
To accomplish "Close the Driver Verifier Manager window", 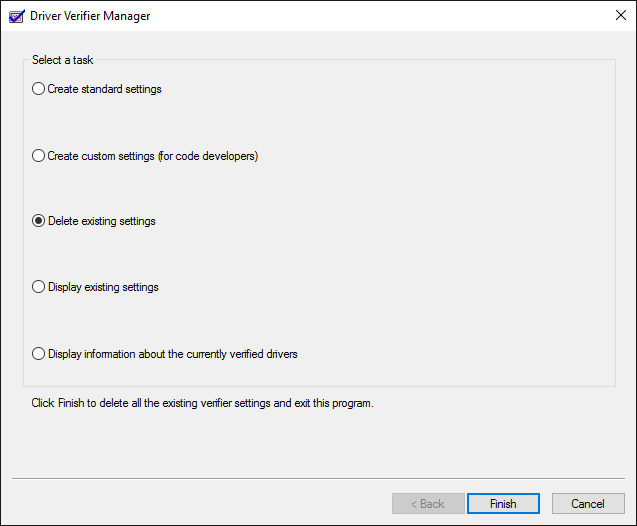I will [x=620, y=15].
